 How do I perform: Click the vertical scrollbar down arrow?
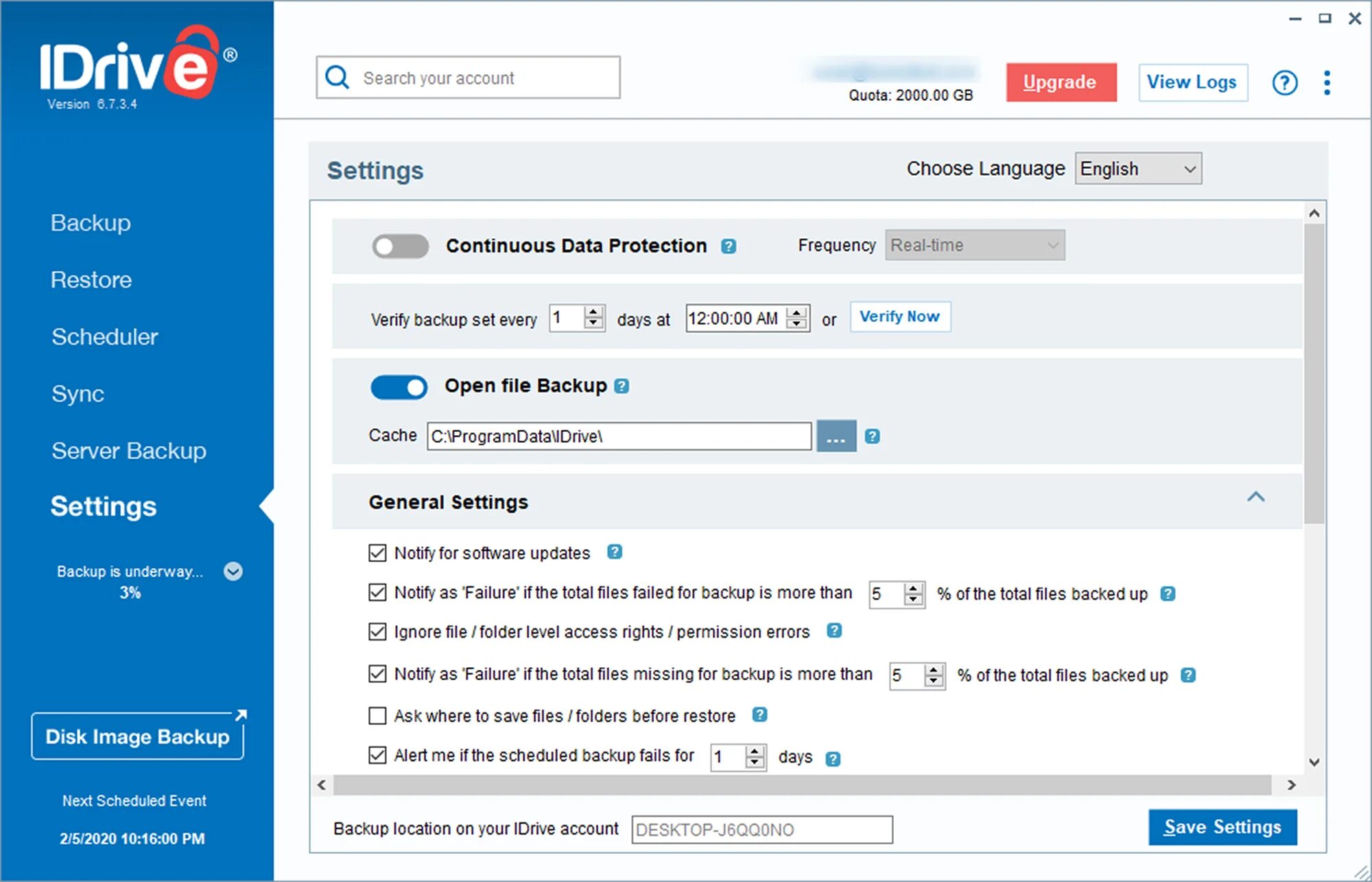(x=1314, y=763)
